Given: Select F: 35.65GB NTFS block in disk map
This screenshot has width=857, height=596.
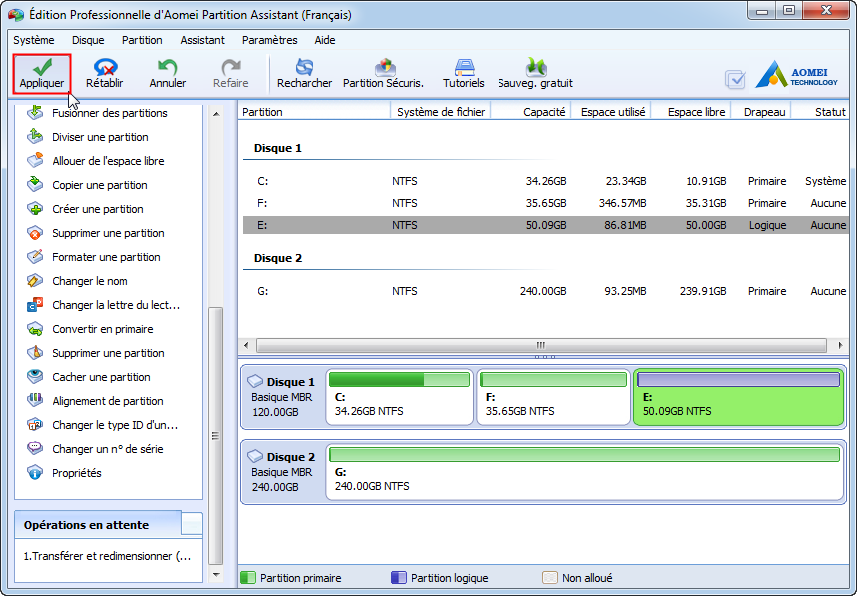Looking at the screenshot, I should 554,397.
